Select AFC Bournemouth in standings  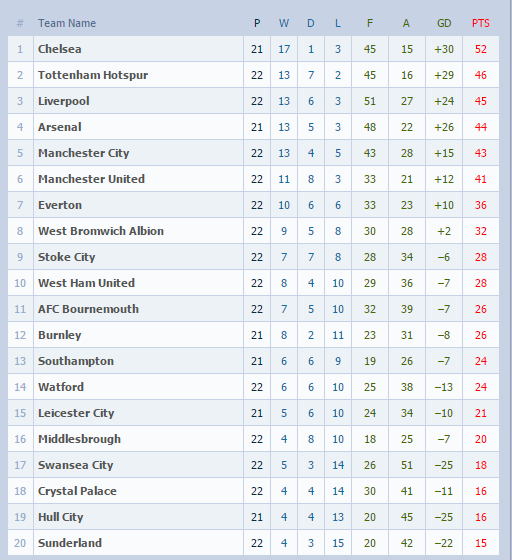88,309
